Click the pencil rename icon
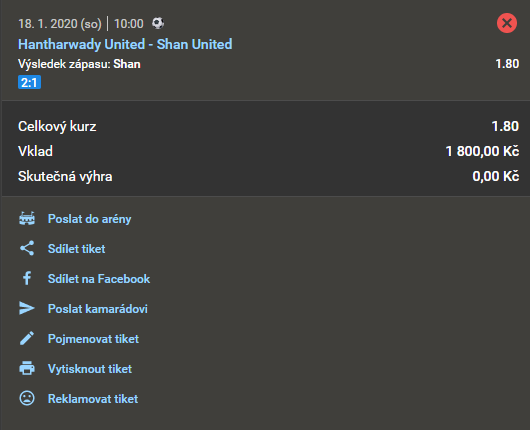Viewport: 530px width, 430px height. point(27,338)
